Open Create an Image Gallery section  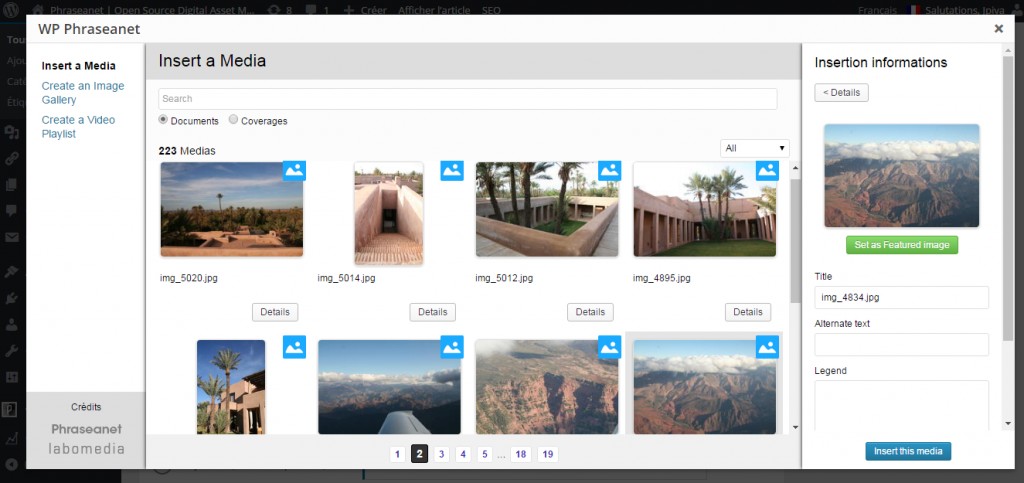click(83, 93)
